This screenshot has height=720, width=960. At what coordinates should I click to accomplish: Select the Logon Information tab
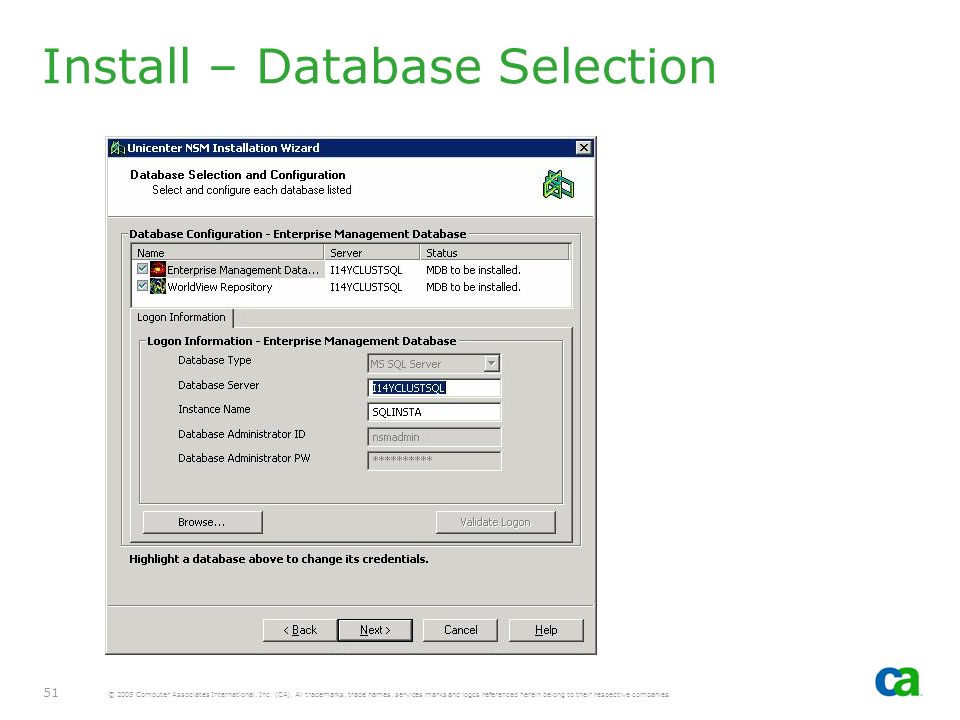tap(181, 317)
